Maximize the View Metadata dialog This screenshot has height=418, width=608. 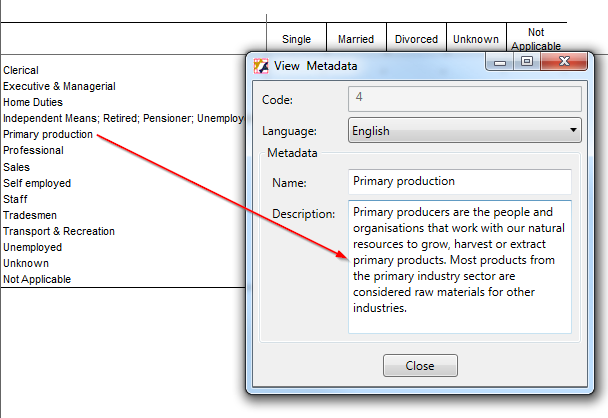click(526, 62)
